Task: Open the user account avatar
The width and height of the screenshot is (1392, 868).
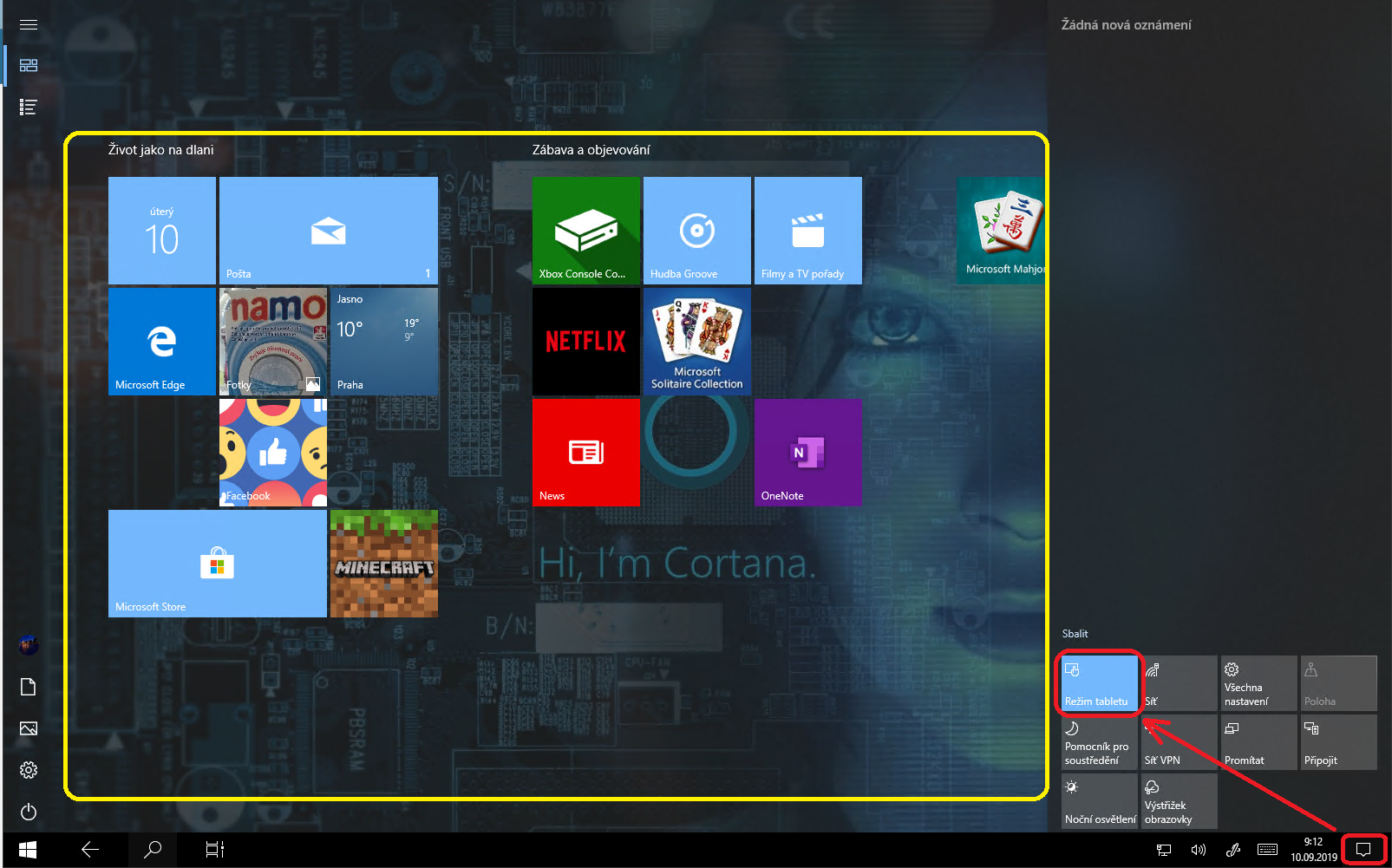Action: coord(29,645)
